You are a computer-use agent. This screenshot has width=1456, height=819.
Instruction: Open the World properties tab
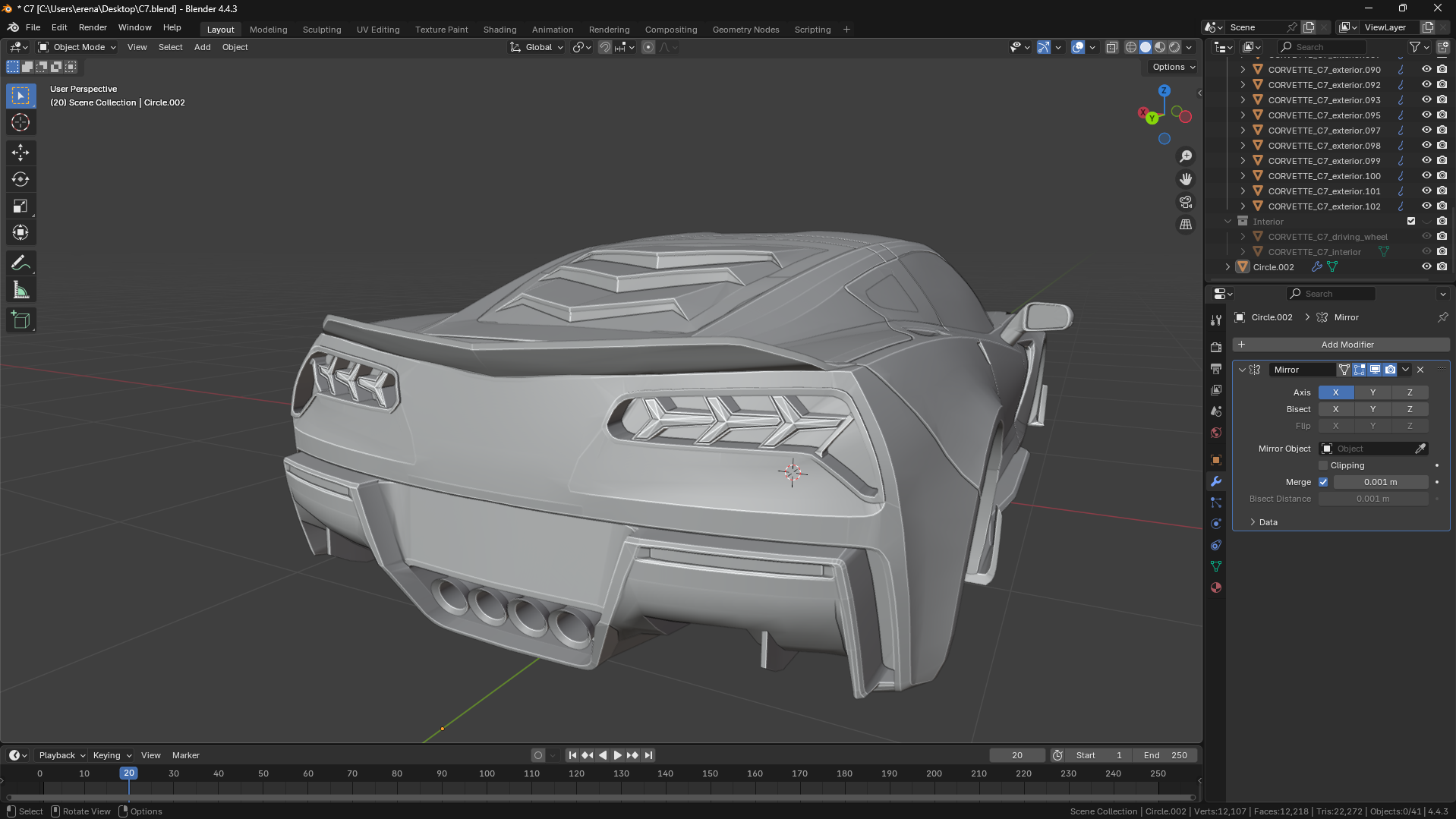1216,433
